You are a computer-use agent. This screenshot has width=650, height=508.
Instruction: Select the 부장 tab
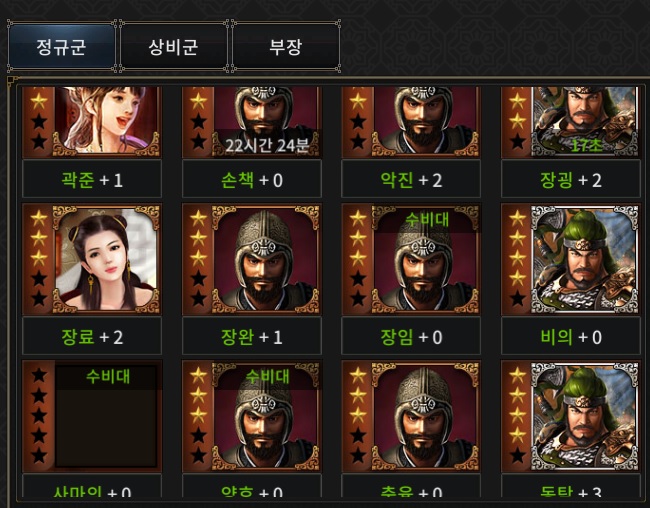[x=286, y=47]
